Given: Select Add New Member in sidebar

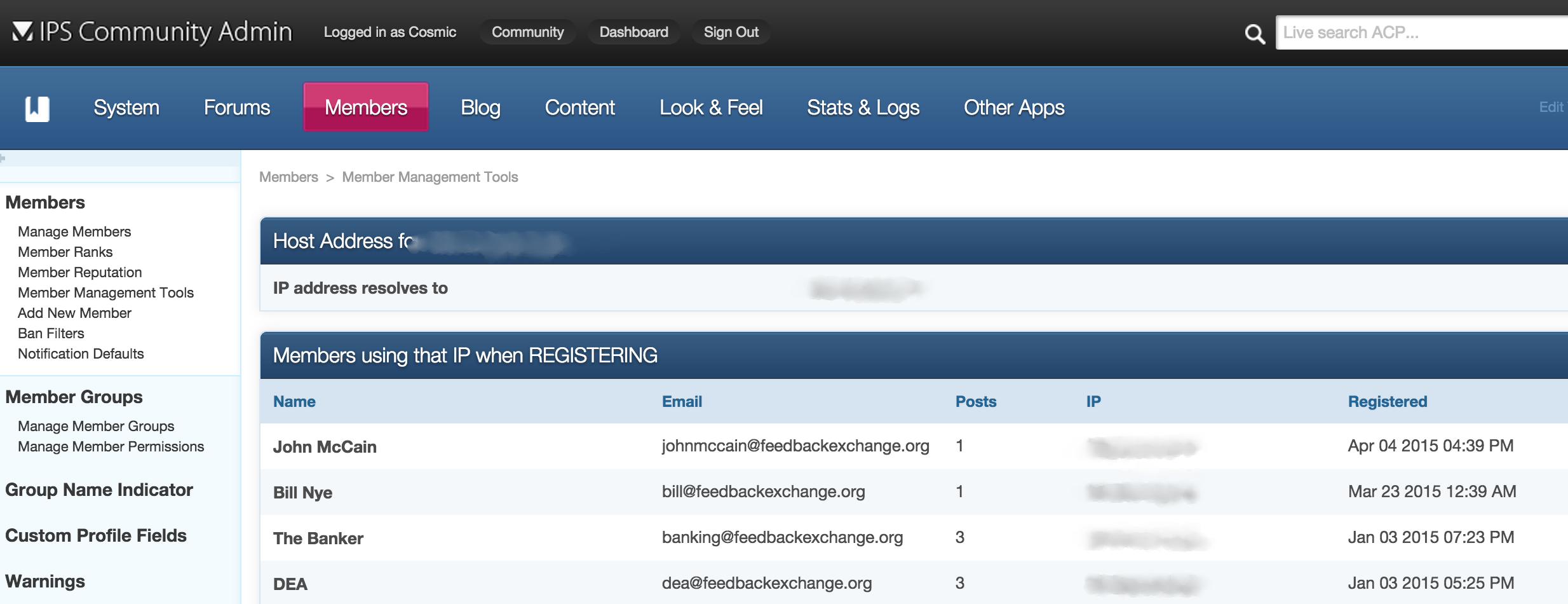Looking at the screenshot, I should click(x=74, y=313).
